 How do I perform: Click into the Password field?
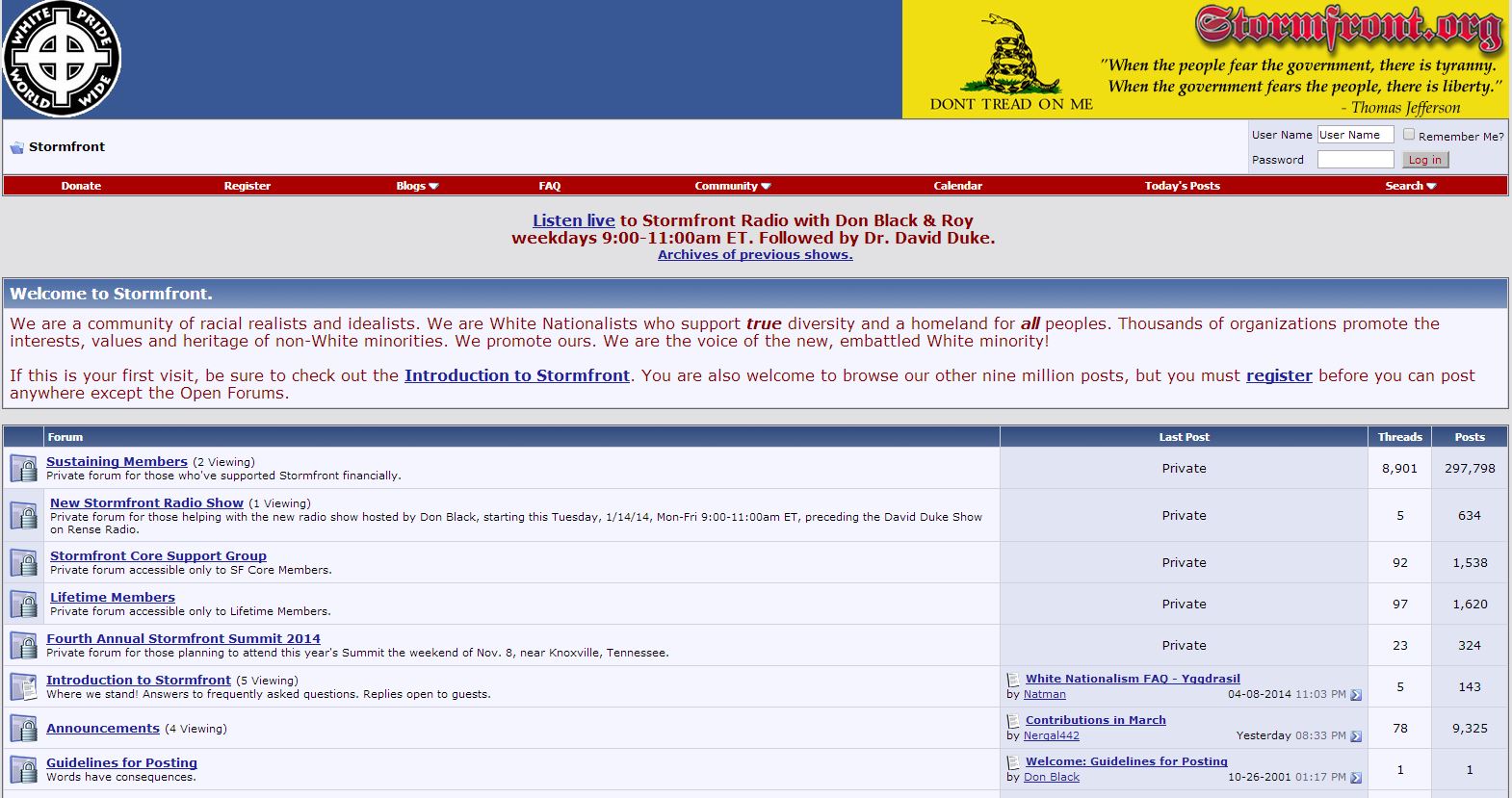[1355, 160]
